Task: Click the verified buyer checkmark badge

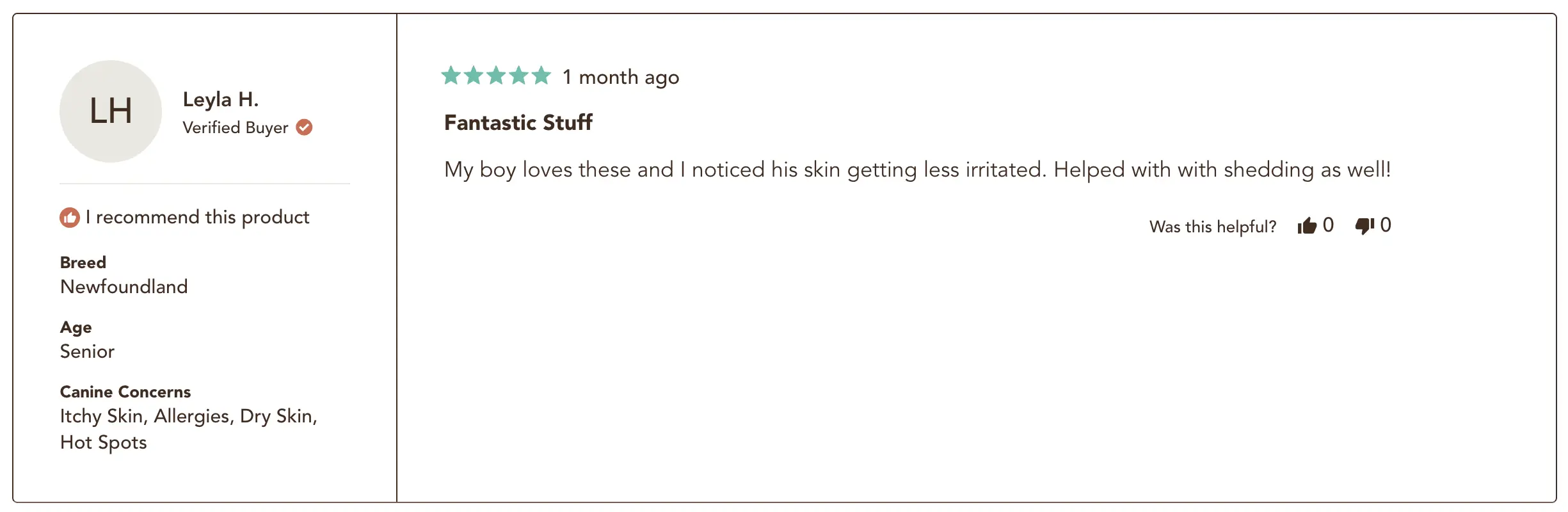Action: pos(304,127)
